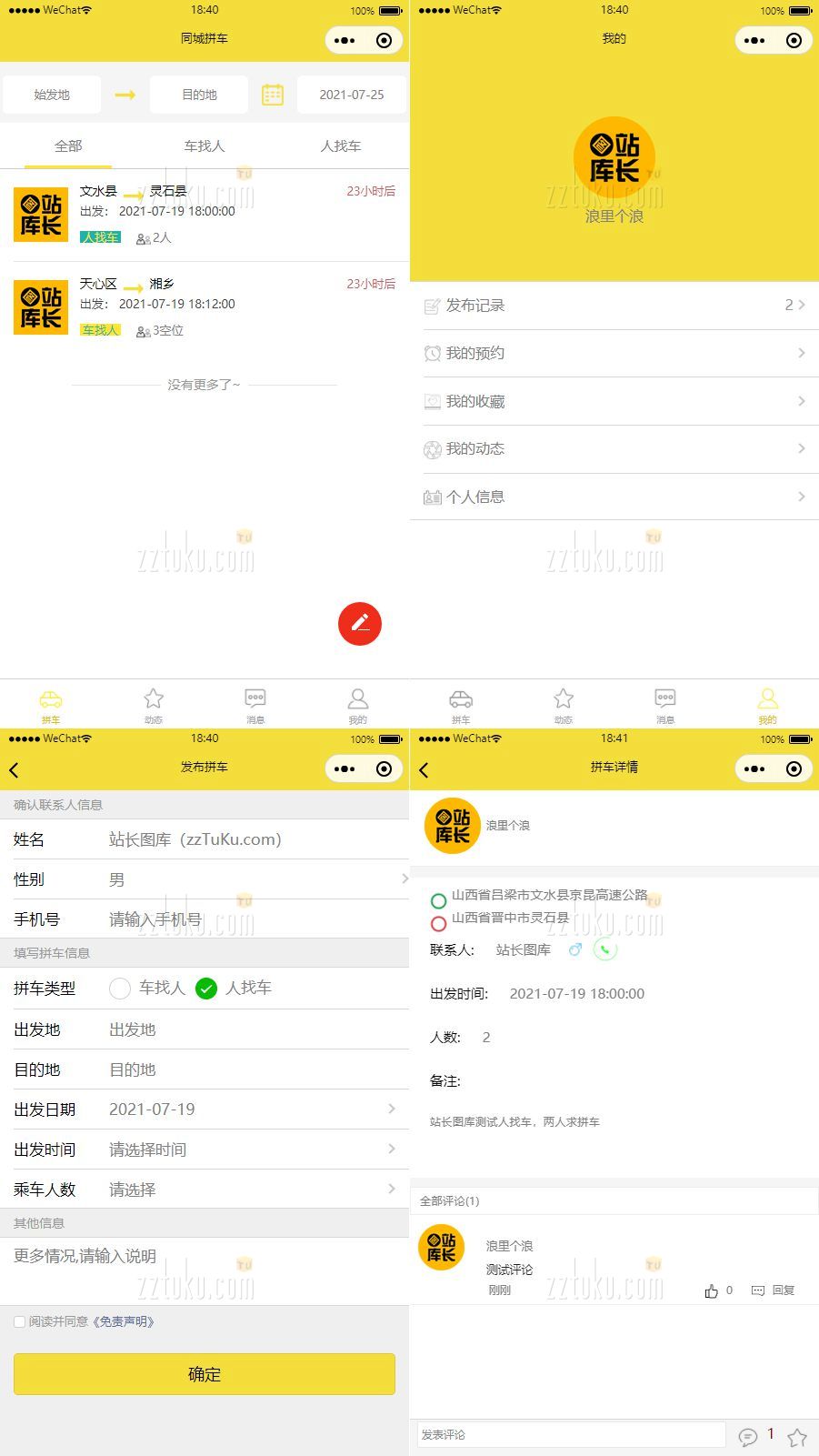
Task: Open 《免责声明》 disclaimer link
Action: click(124, 1321)
